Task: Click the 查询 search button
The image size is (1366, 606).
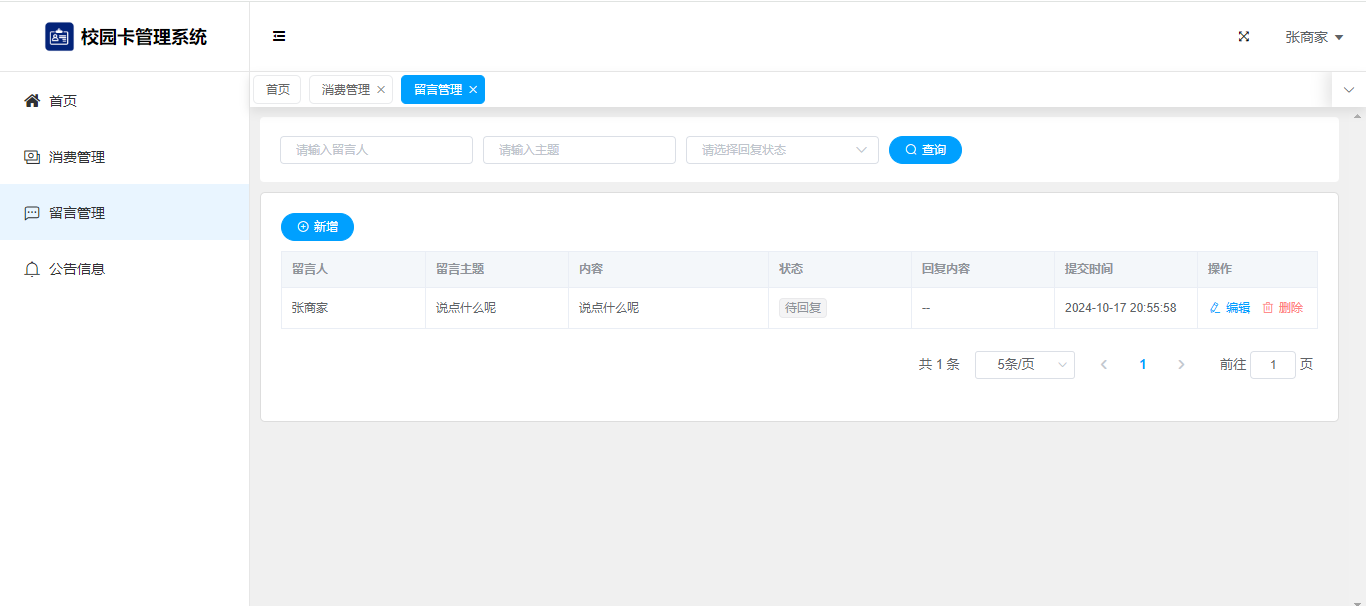Action: 925,150
